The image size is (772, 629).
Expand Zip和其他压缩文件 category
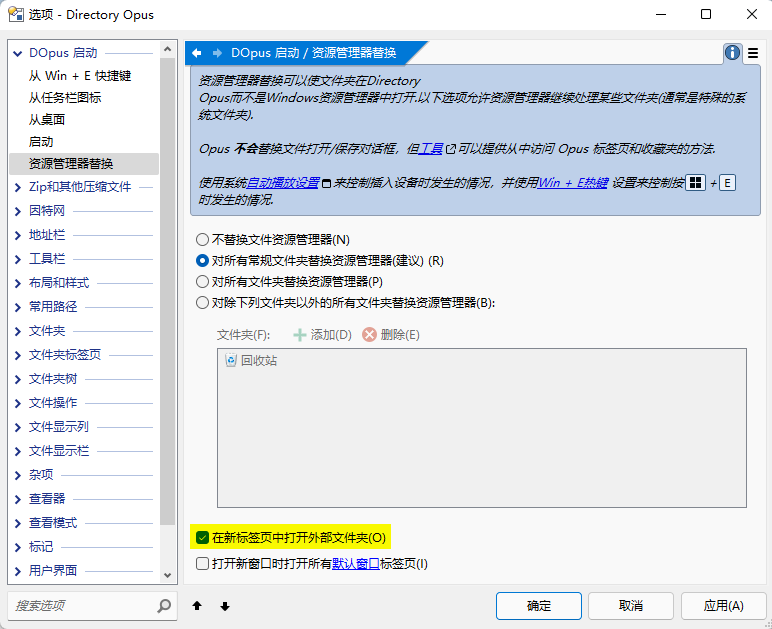click(x=18, y=187)
